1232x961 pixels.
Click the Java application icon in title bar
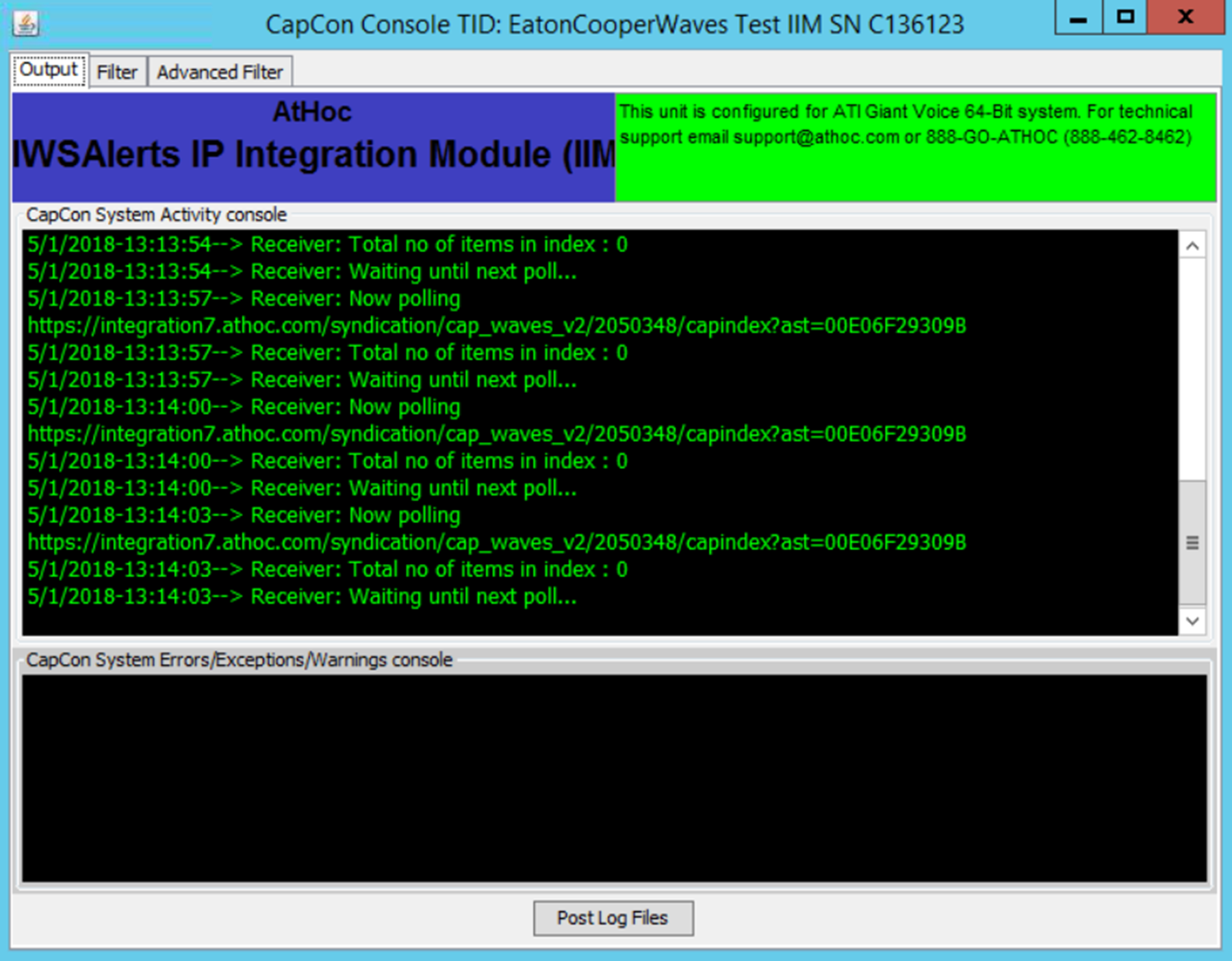tap(26, 24)
